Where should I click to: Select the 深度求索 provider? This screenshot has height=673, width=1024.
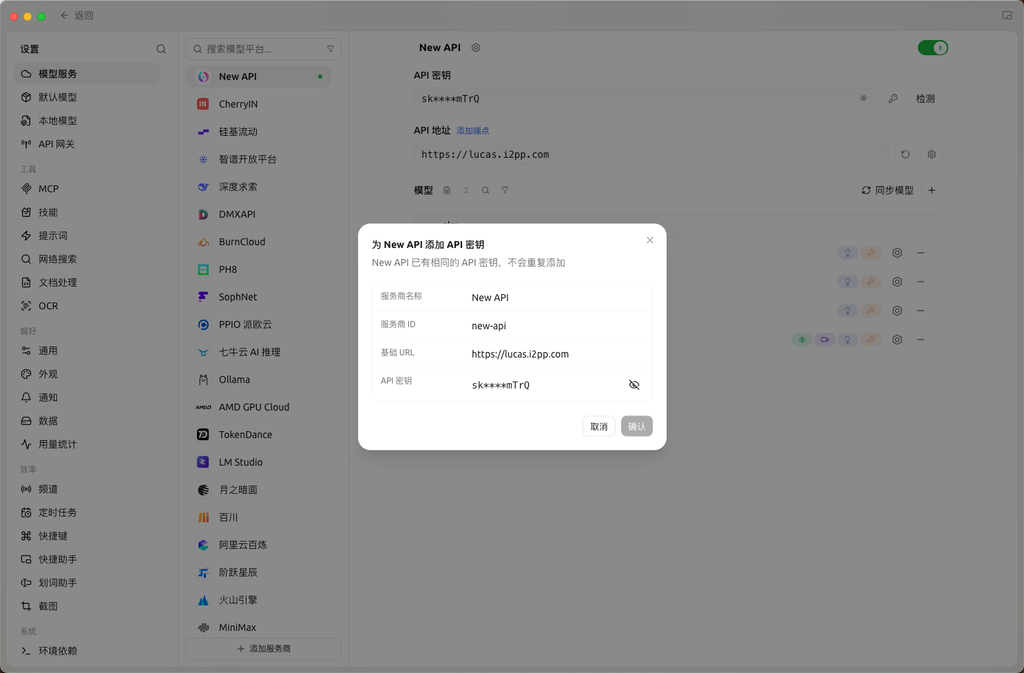tap(258, 187)
